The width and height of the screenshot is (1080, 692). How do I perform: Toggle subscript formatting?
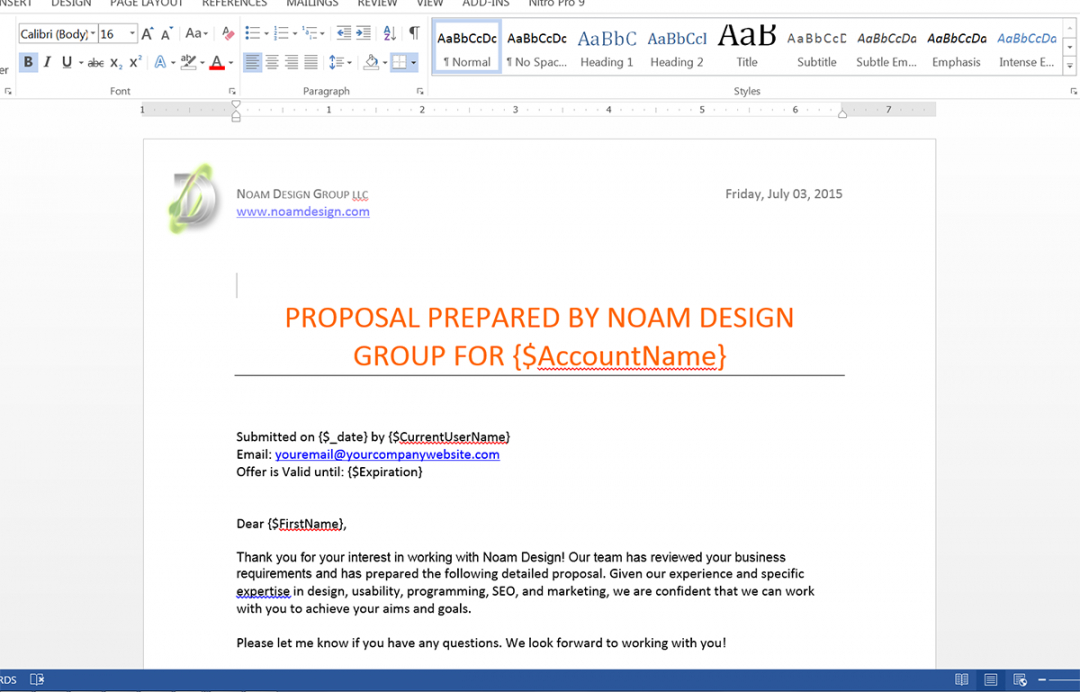116,63
